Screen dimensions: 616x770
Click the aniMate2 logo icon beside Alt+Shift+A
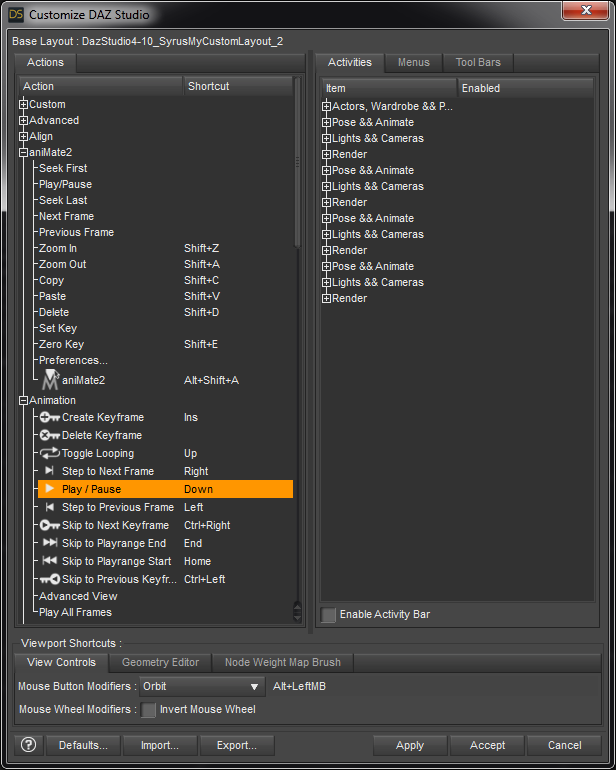[50, 380]
